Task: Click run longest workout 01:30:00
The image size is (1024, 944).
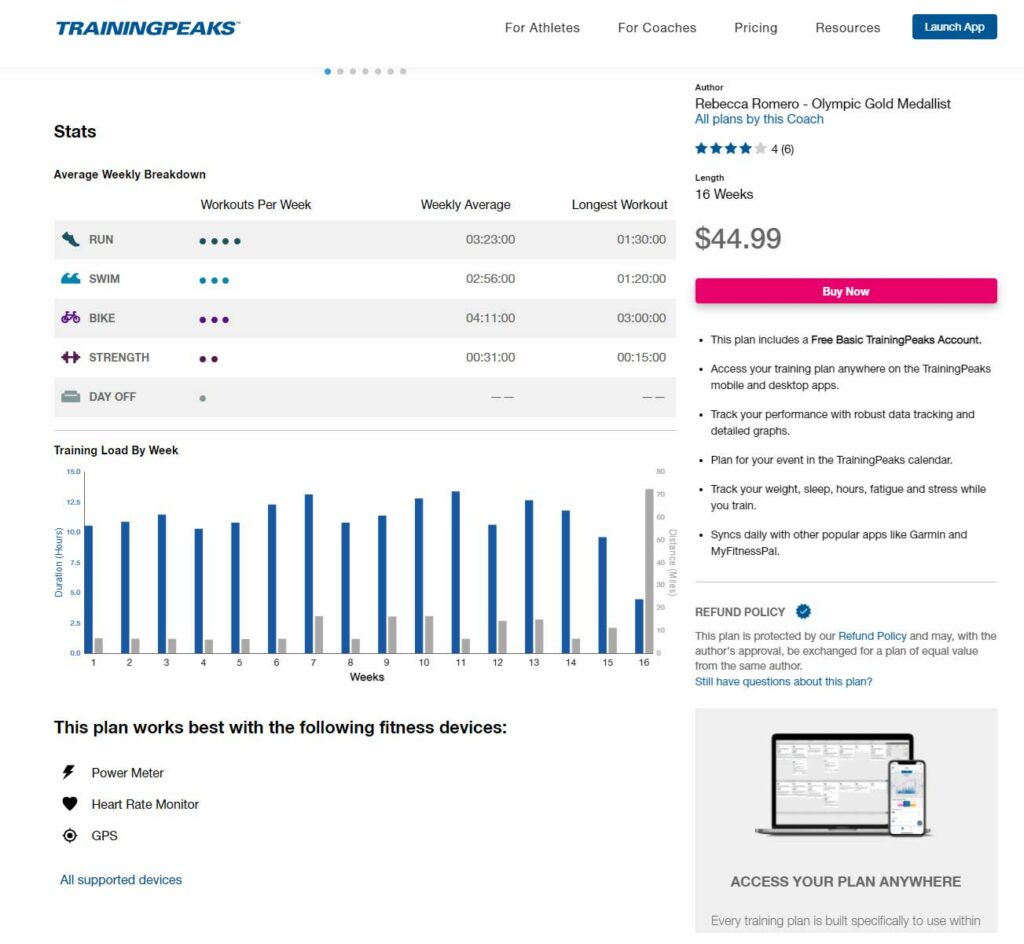Action: [641, 240]
